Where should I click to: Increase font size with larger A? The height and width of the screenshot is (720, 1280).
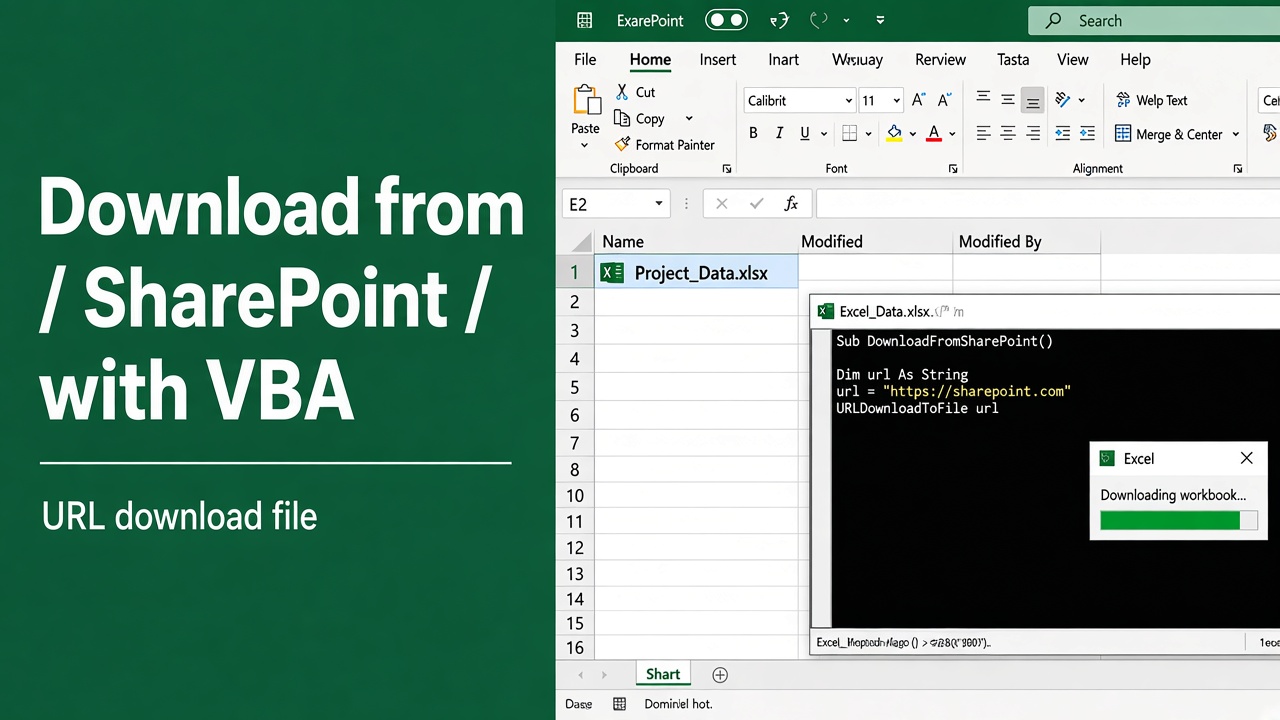(919, 100)
